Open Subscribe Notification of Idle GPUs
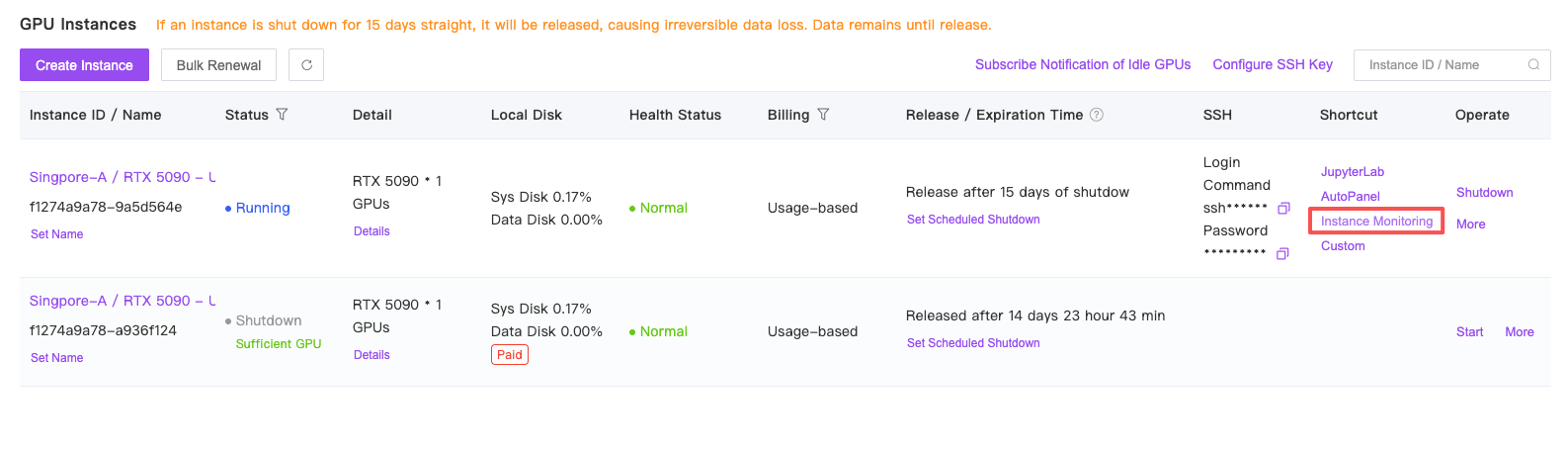Image resolution: width=1568 pixels, height=450 pixels. pos(1083,64)
